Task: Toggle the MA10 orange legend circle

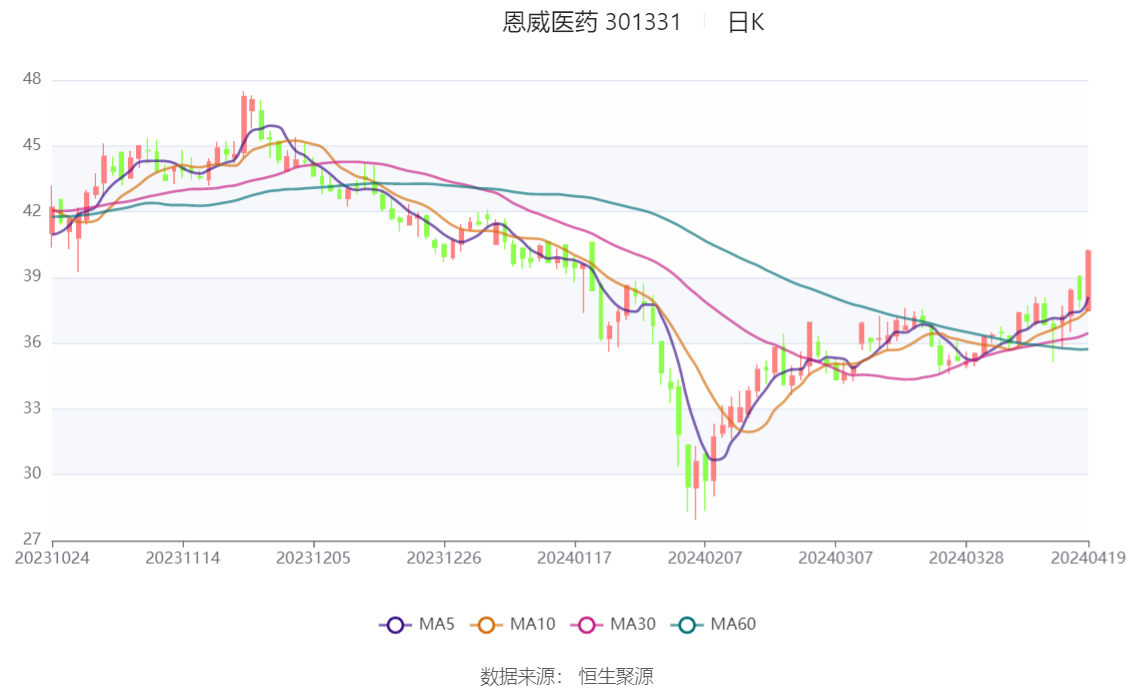Action: tap(486, 625)
